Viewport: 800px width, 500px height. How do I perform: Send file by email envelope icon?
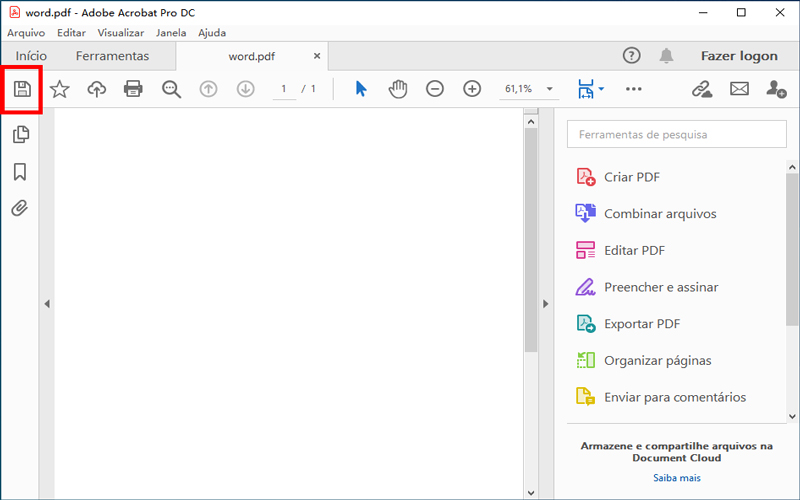pyautogui.click(x=739, y=89)
